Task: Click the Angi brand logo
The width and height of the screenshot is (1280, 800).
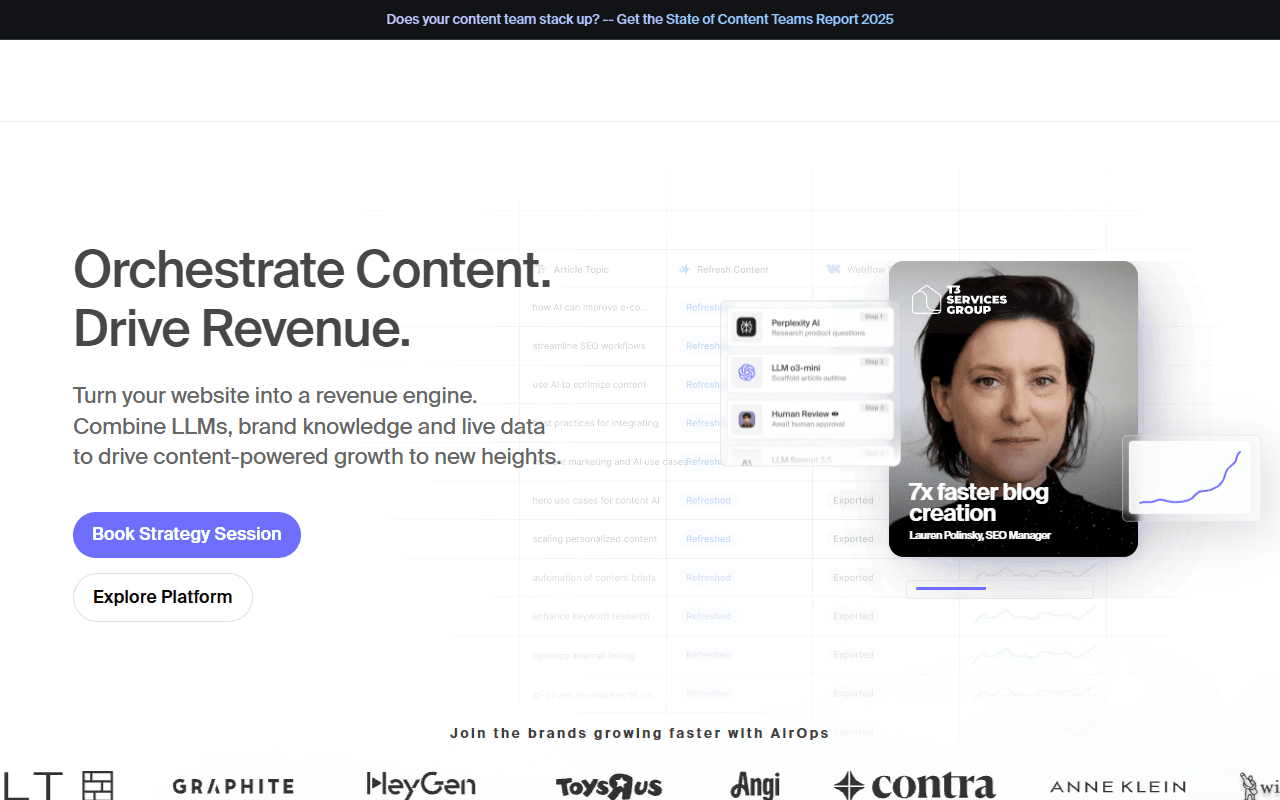Action: 755,785
